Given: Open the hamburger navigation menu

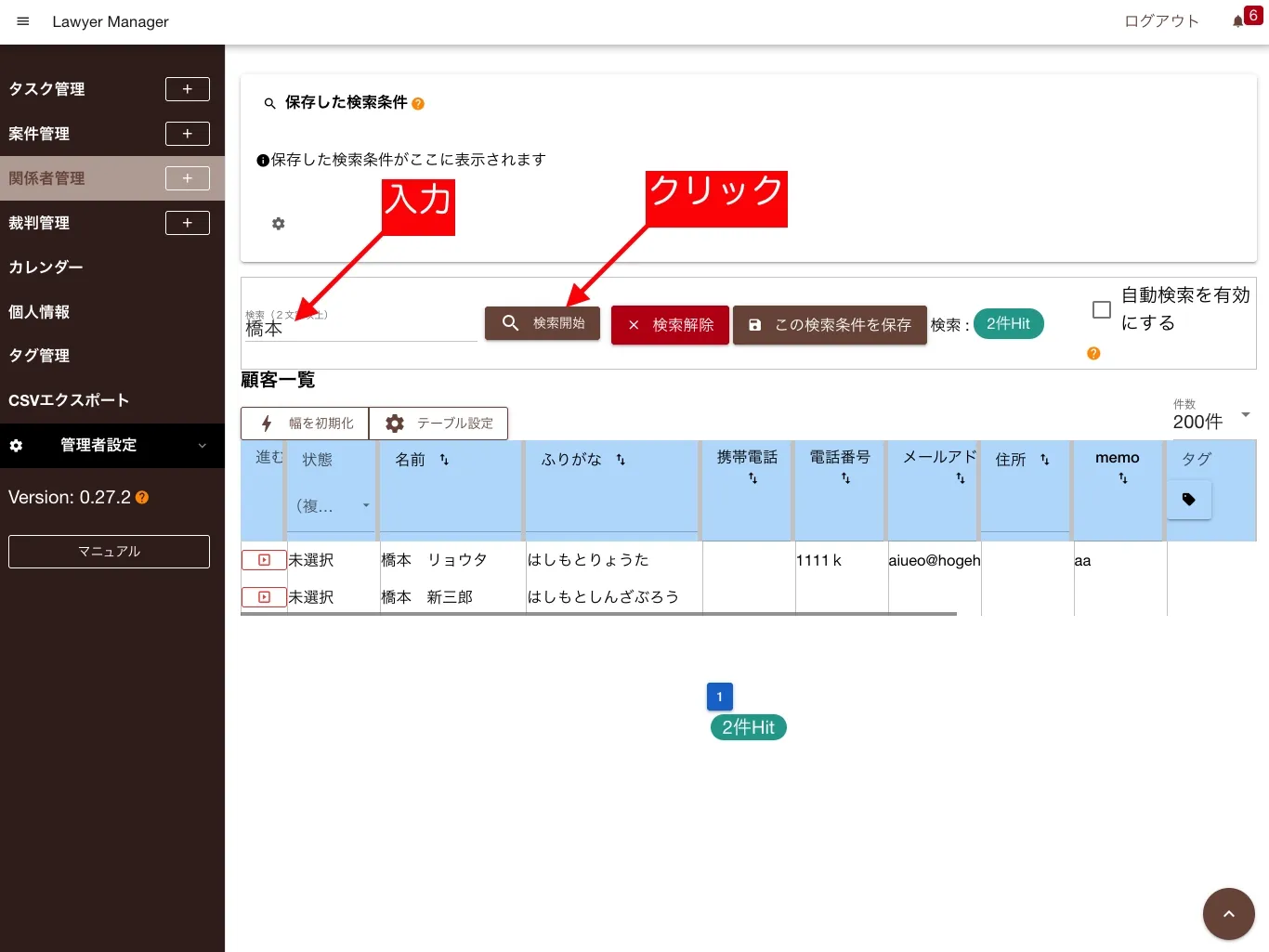Looking at the screenshot, I should 23,21.
